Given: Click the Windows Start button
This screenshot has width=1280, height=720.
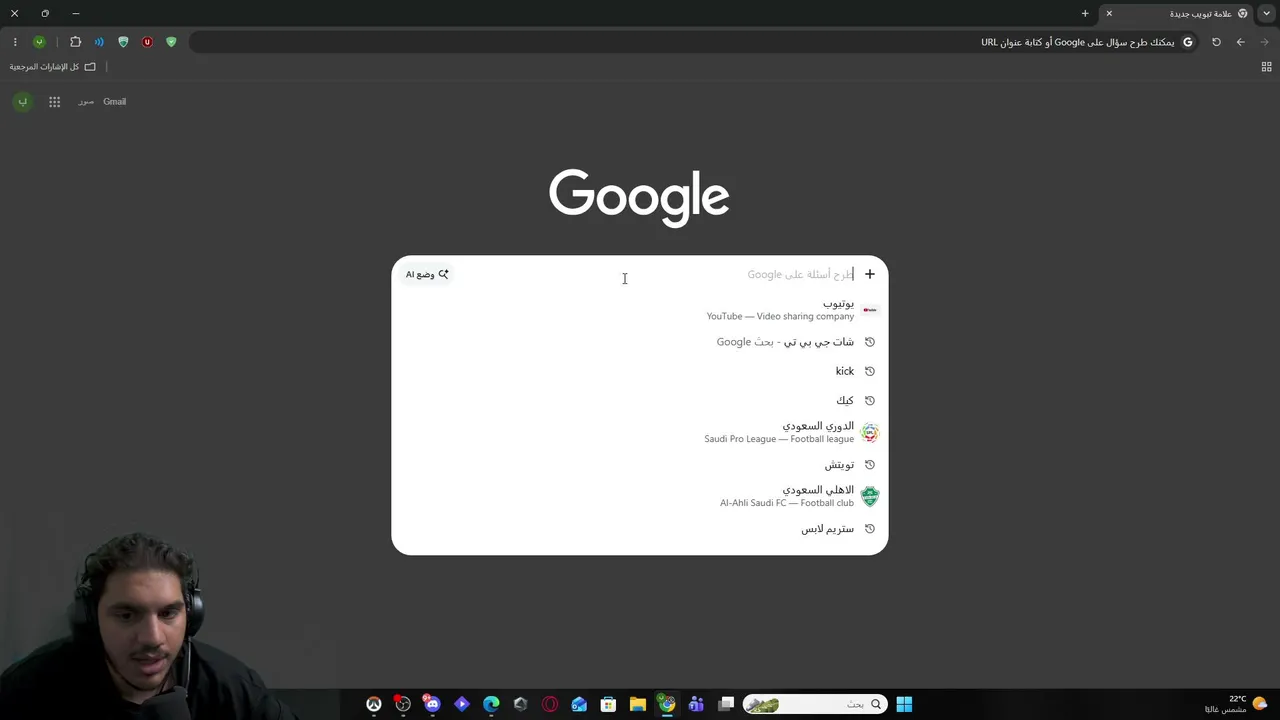Looking at the screenshot, I should click(x=904, y=704).
